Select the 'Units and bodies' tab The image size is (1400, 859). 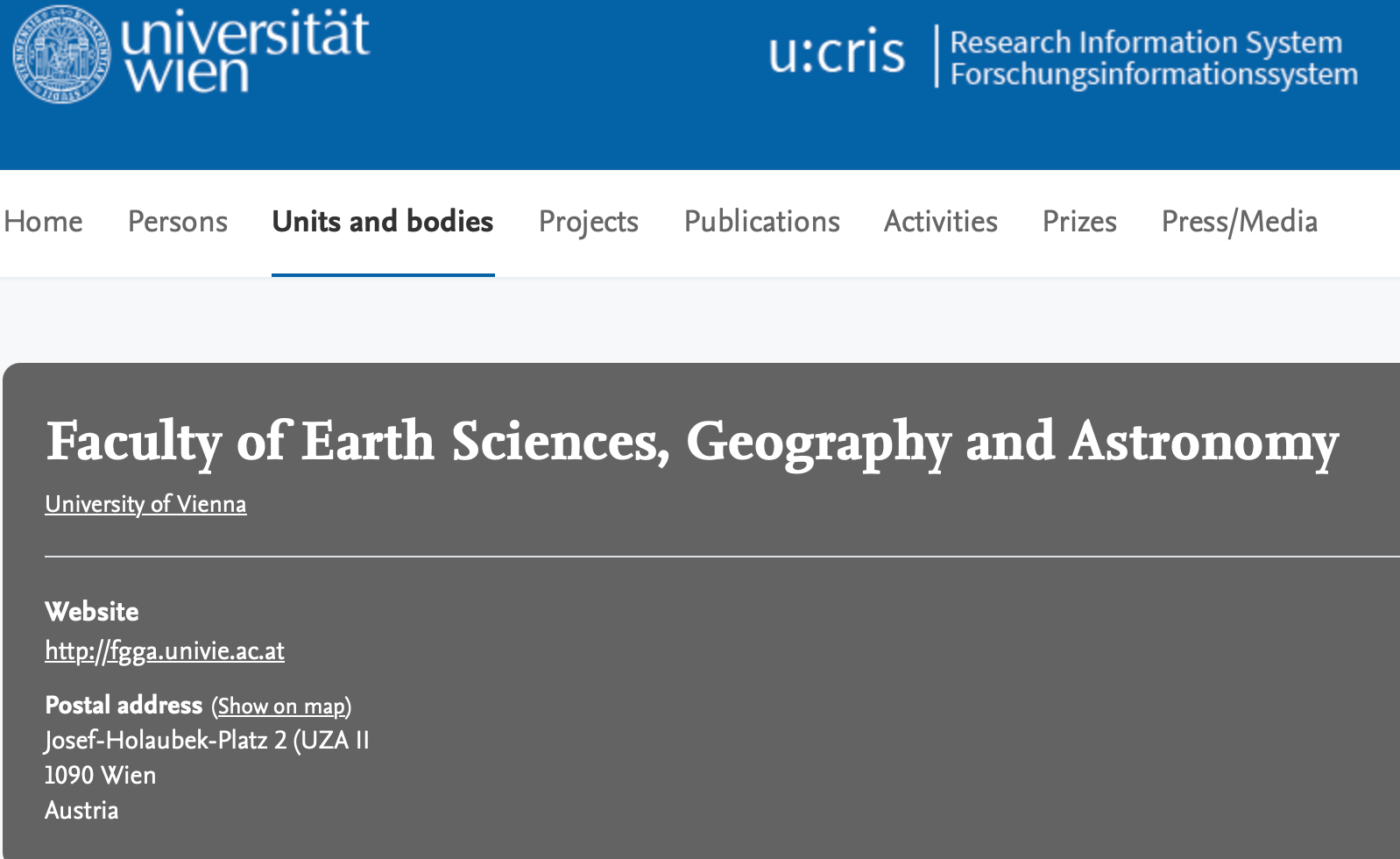tap(383, 222)
